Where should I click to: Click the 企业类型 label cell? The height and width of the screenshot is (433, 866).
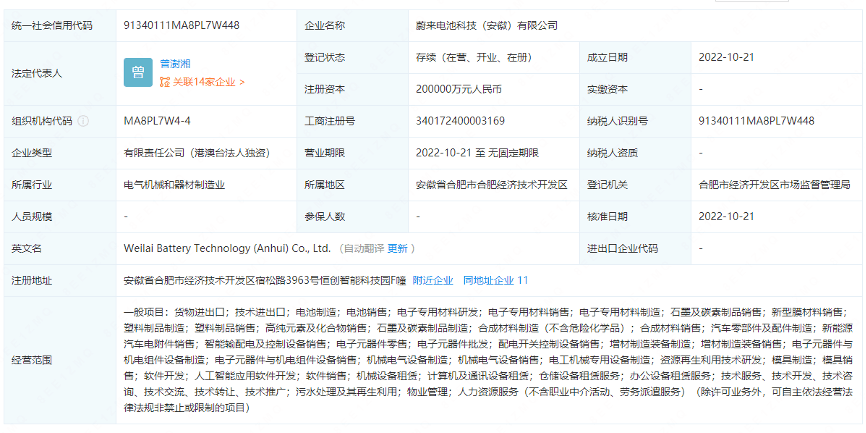(60, 153)
